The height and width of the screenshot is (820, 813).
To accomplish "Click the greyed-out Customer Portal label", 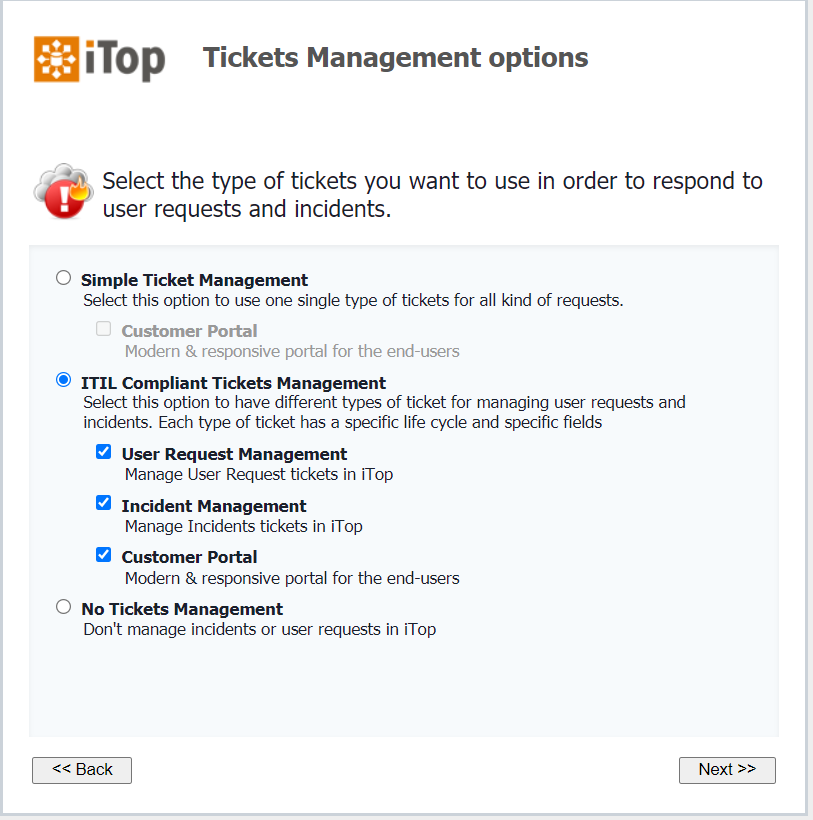I will [189, 331].
